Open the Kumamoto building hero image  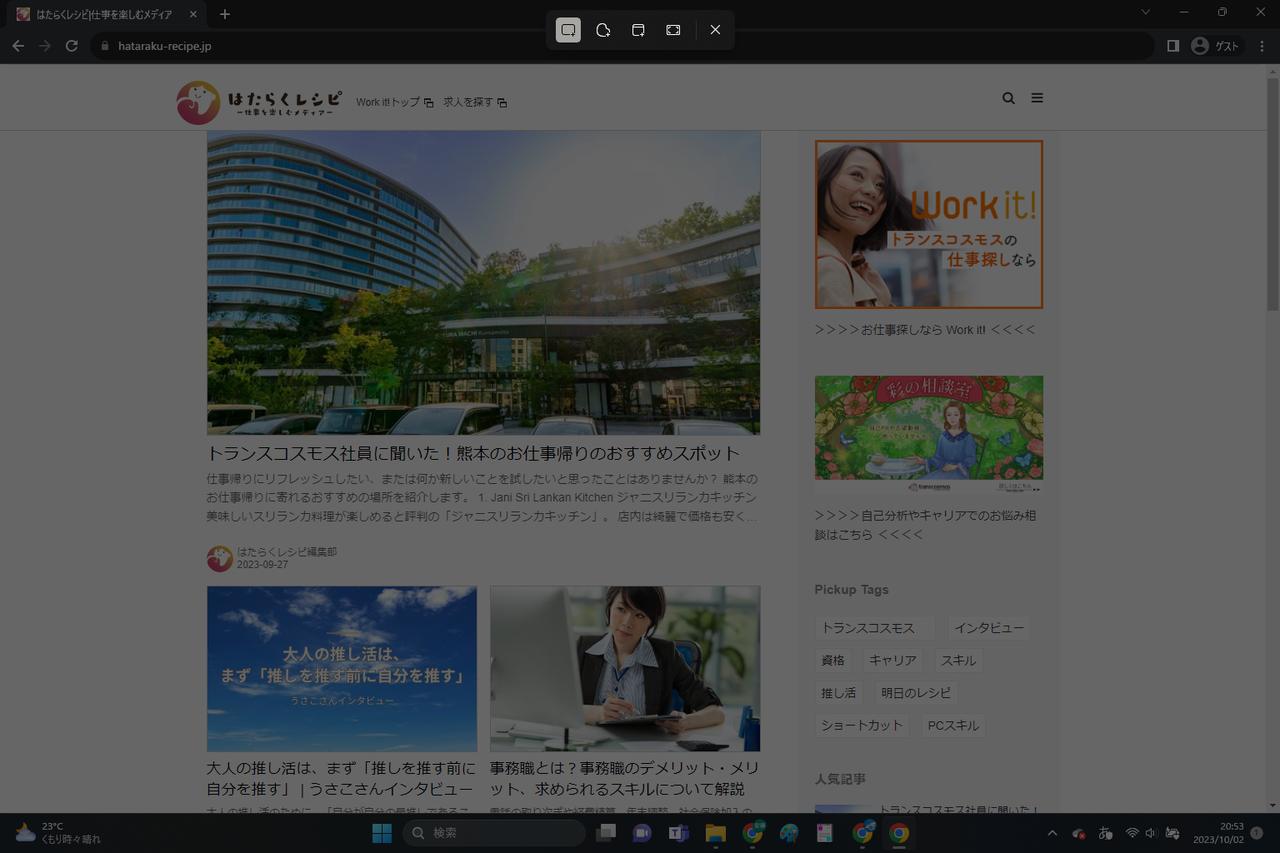[x=483, y=282]
